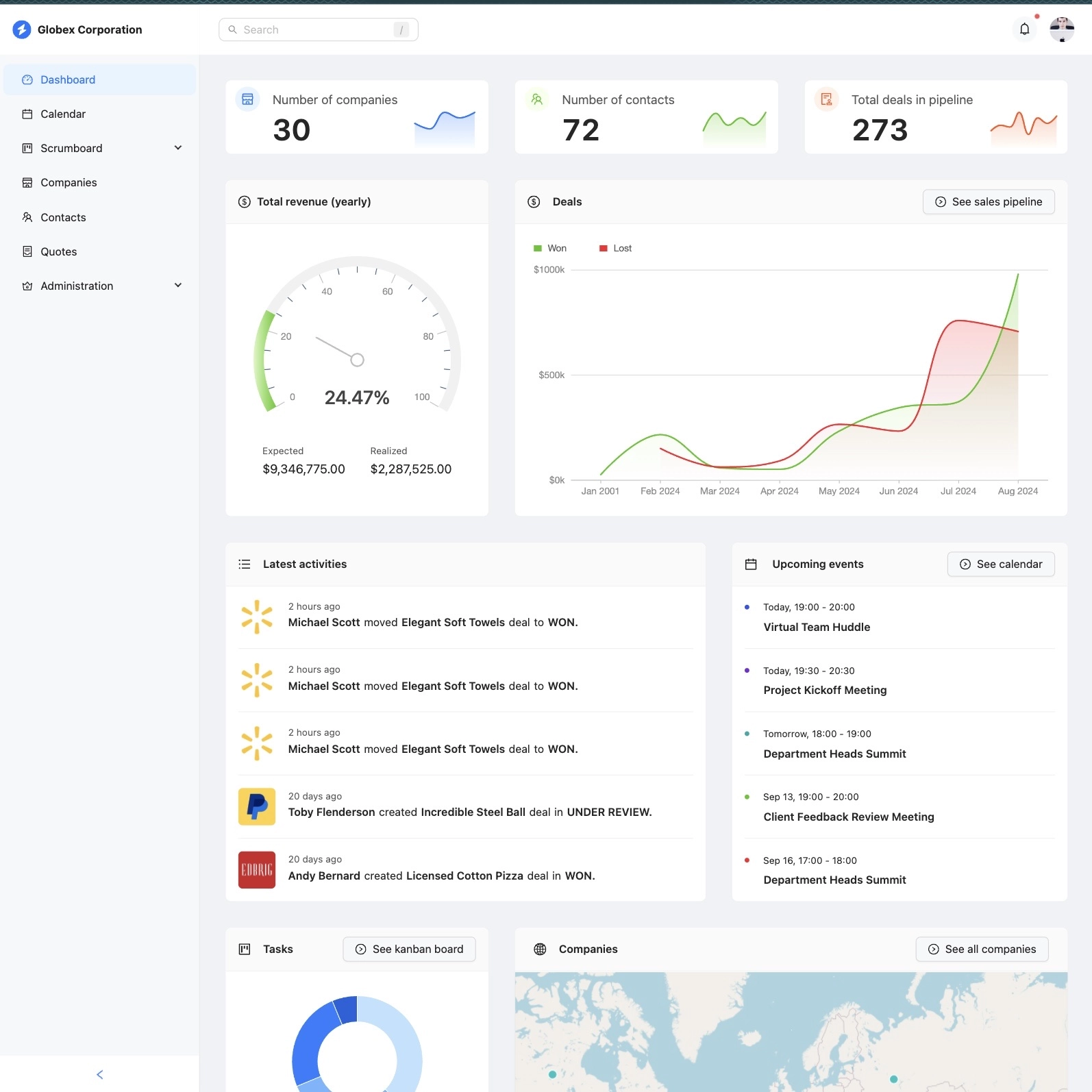Click the dark blue donut chart segment
Viewport: 1092px width, 1092px height.
click(347, 1009)
